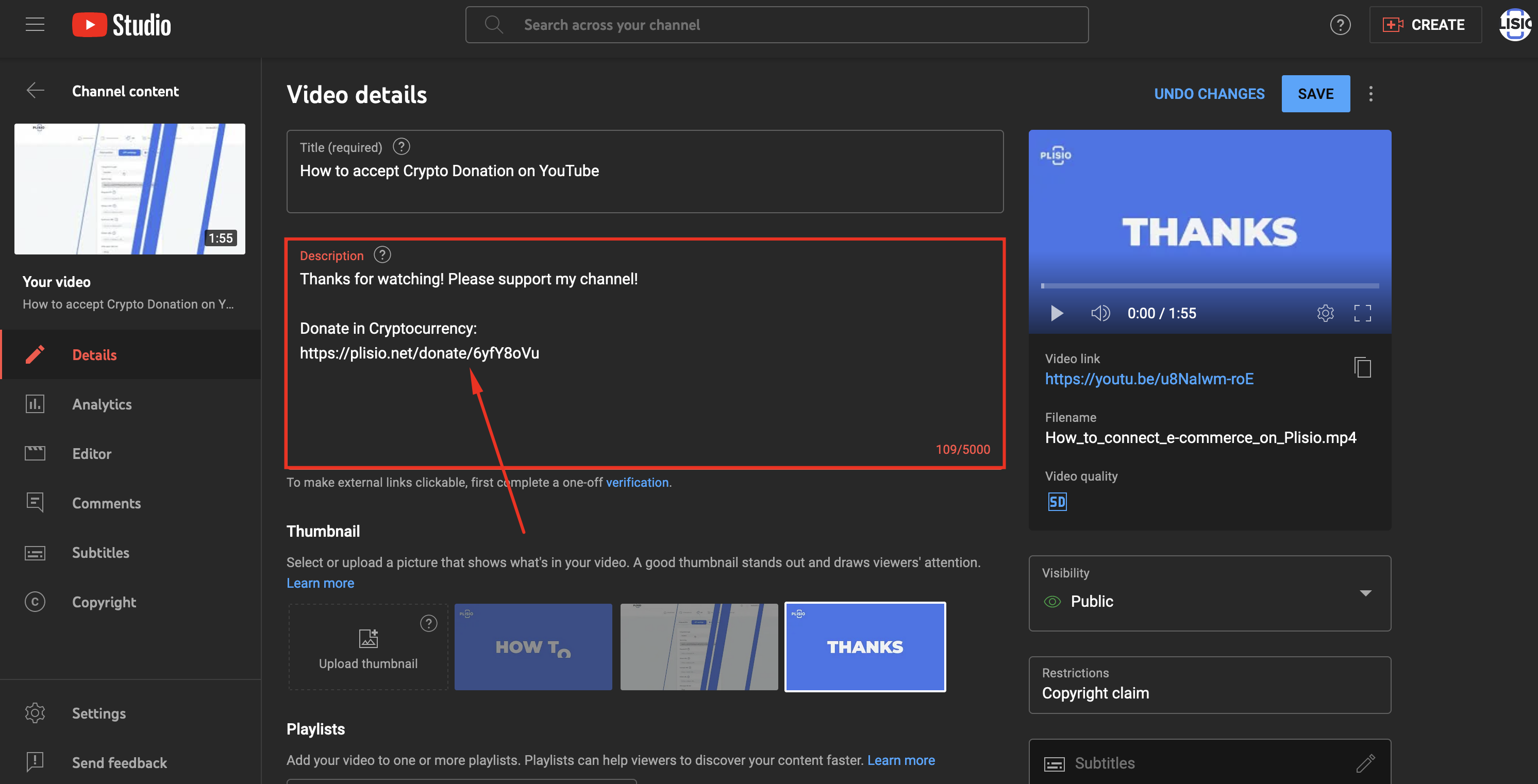
Task: Select the THANKS thumbnail
Action: pyautogui.click(x=864, y=647)
